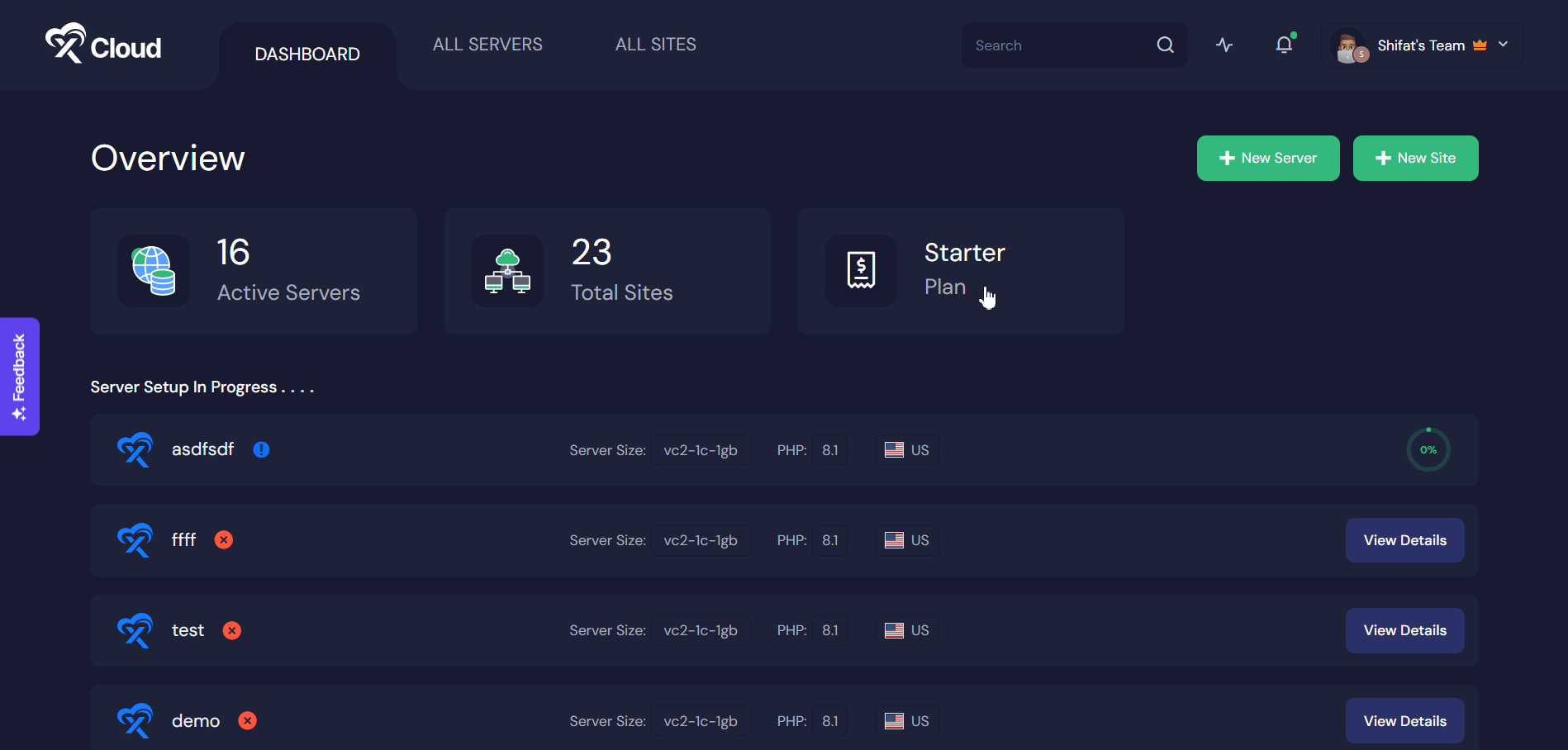Image resolution: width=1568 pixels, height=750 pixels.
Task: Click the Active Servers globe icon
Action: [x=154, y=271]
